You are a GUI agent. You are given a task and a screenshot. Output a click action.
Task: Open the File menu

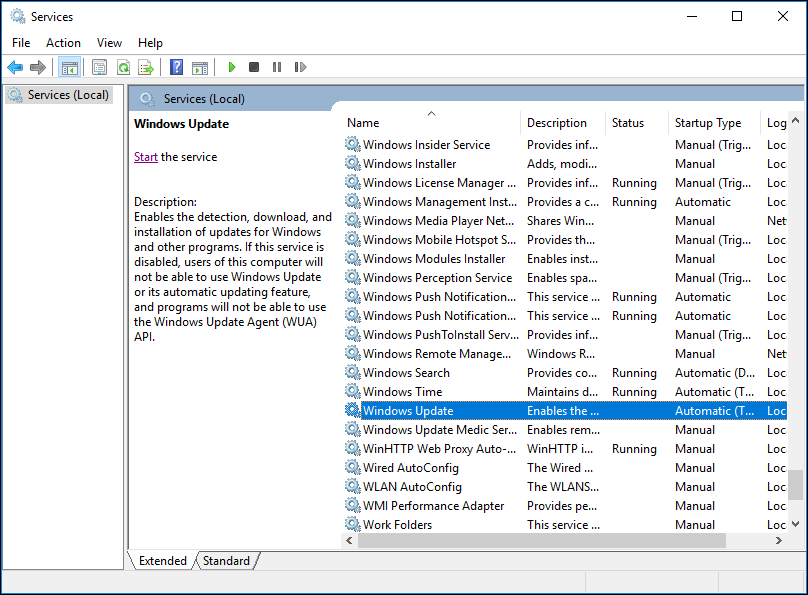coord(21,43)
